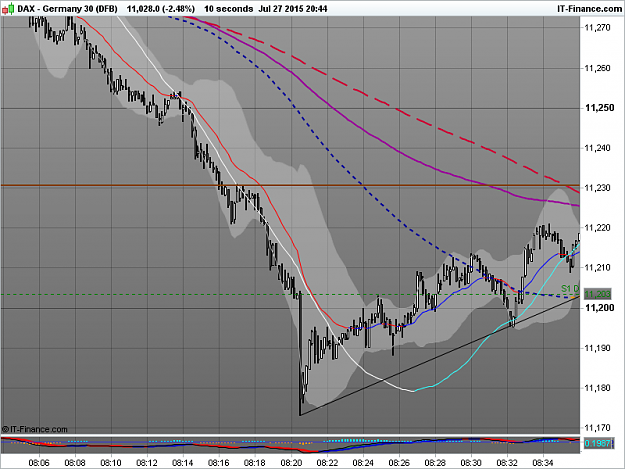Viewport: 625px width, 469px height.
Task: Click the 08:14 time axis label
Action: point(183,463)
